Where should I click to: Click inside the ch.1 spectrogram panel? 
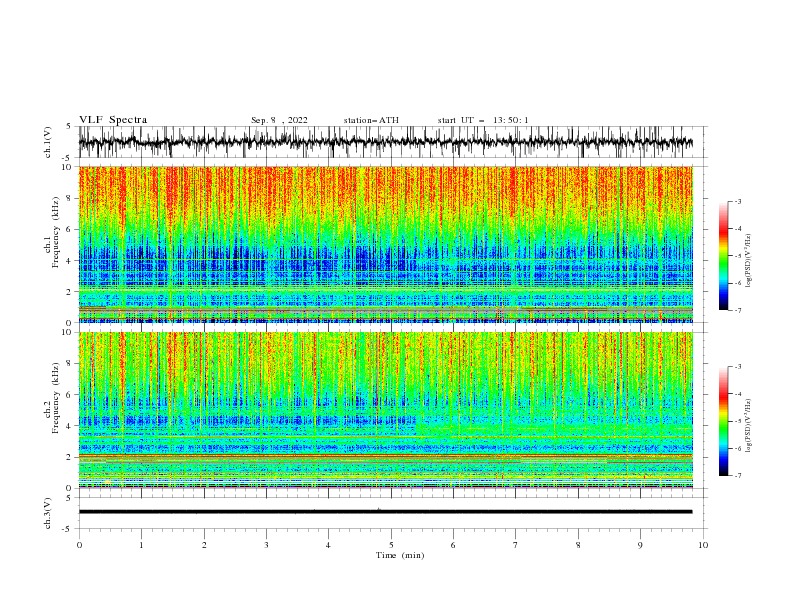385,244
